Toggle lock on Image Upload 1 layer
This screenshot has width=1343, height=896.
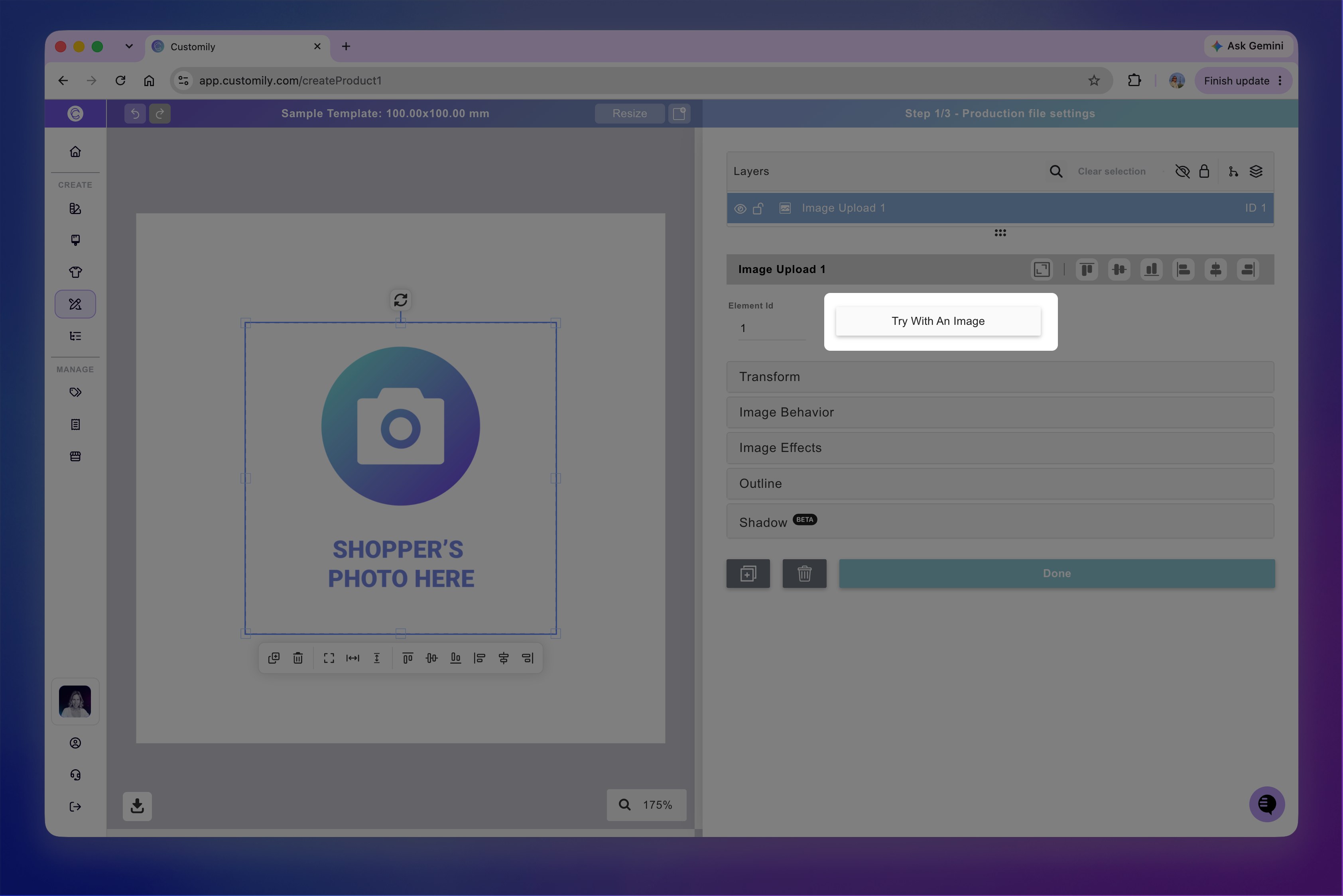click(758, 208)
